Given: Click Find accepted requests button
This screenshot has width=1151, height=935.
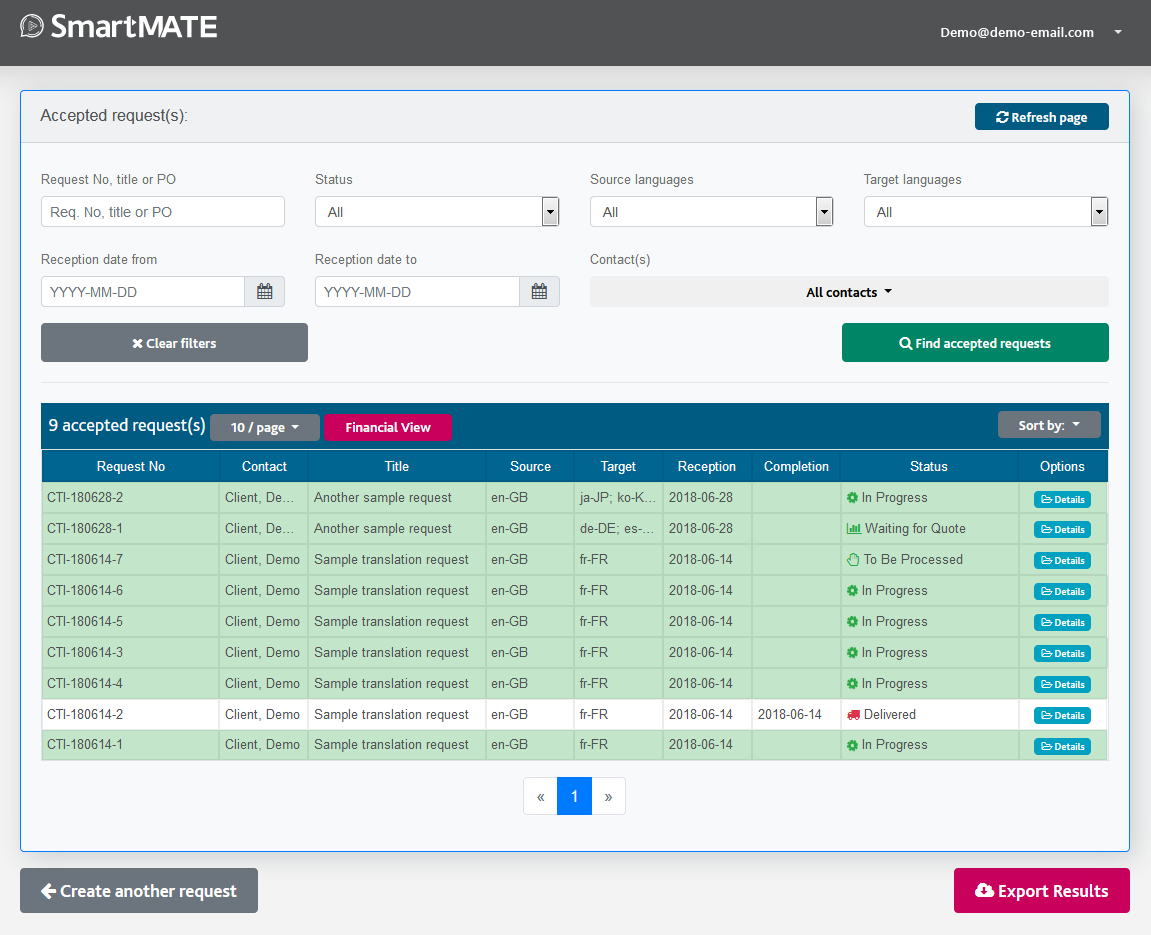Looking at the screenshot, I should 975,343.
